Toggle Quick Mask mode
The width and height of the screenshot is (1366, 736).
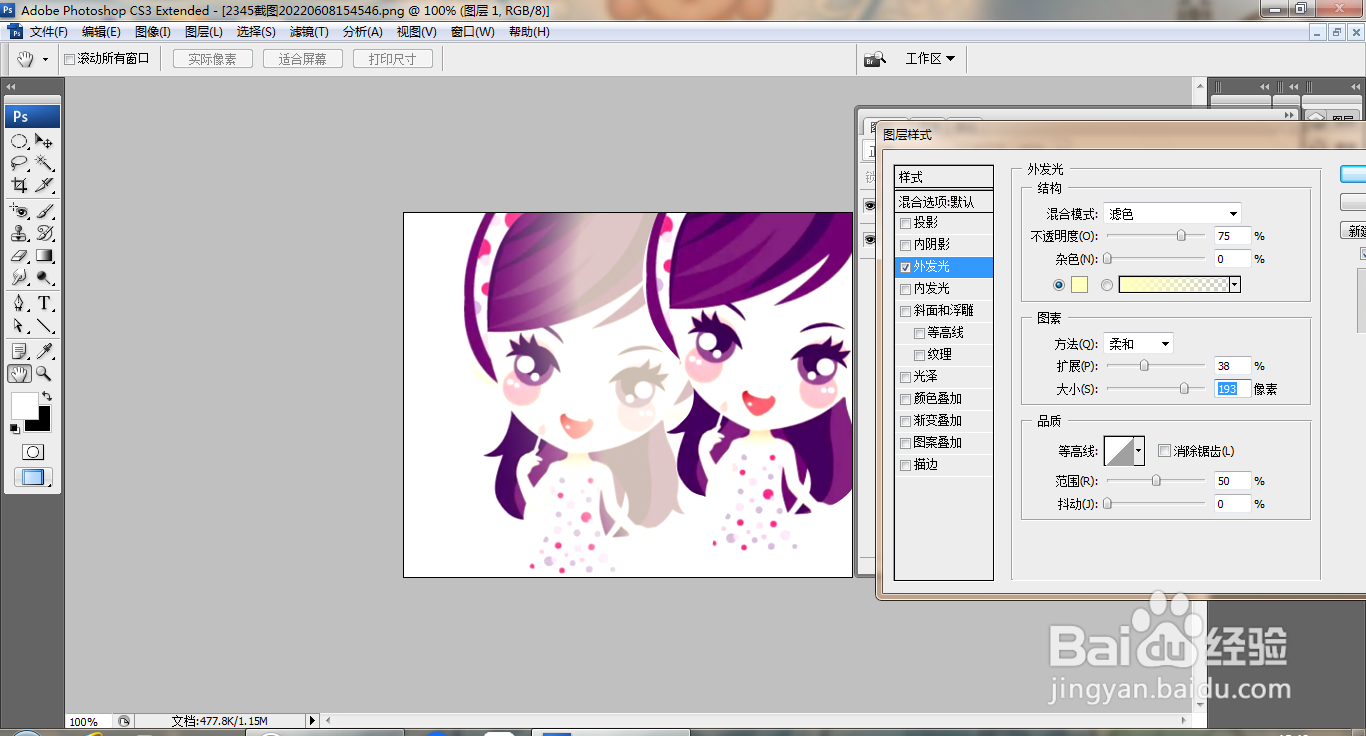pos(33,452)
